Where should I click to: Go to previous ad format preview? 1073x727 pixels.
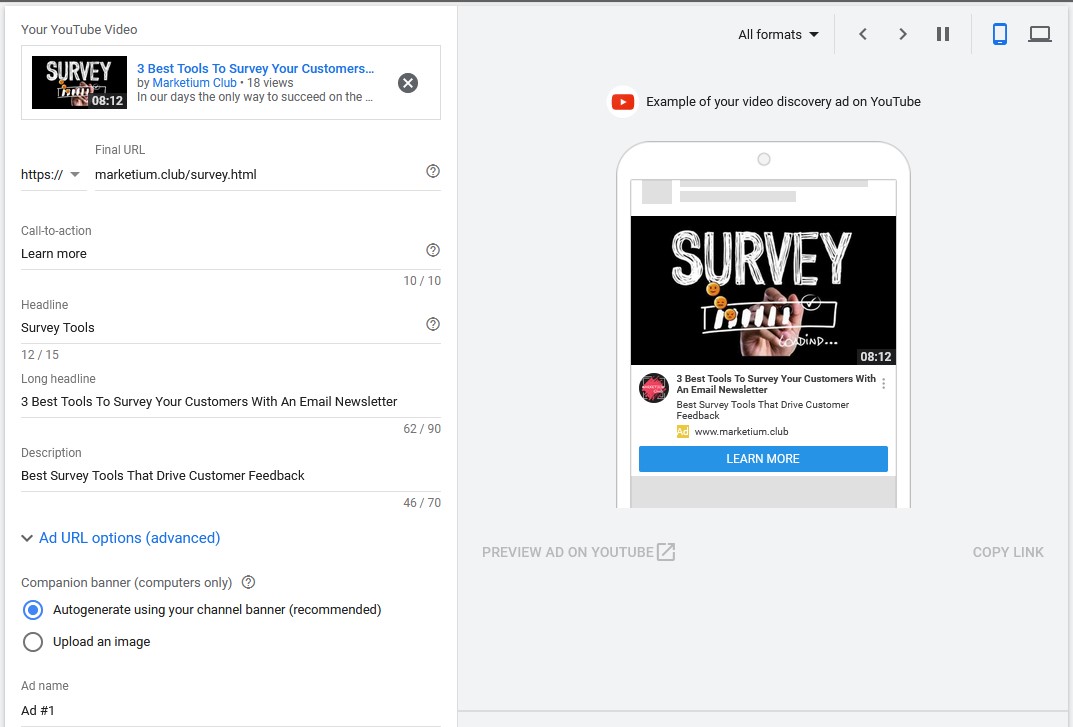863,34
